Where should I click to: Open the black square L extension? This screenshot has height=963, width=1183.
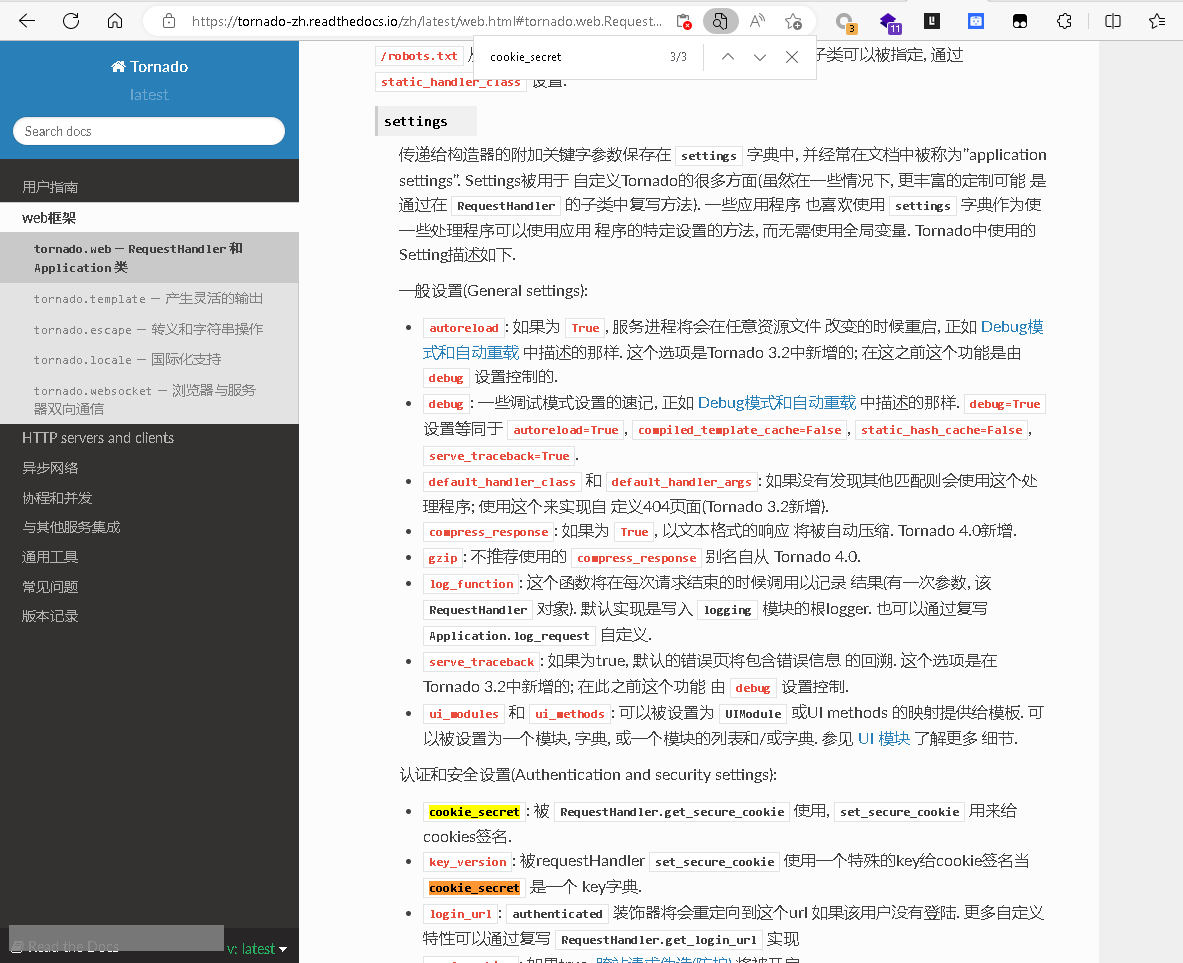932,21
